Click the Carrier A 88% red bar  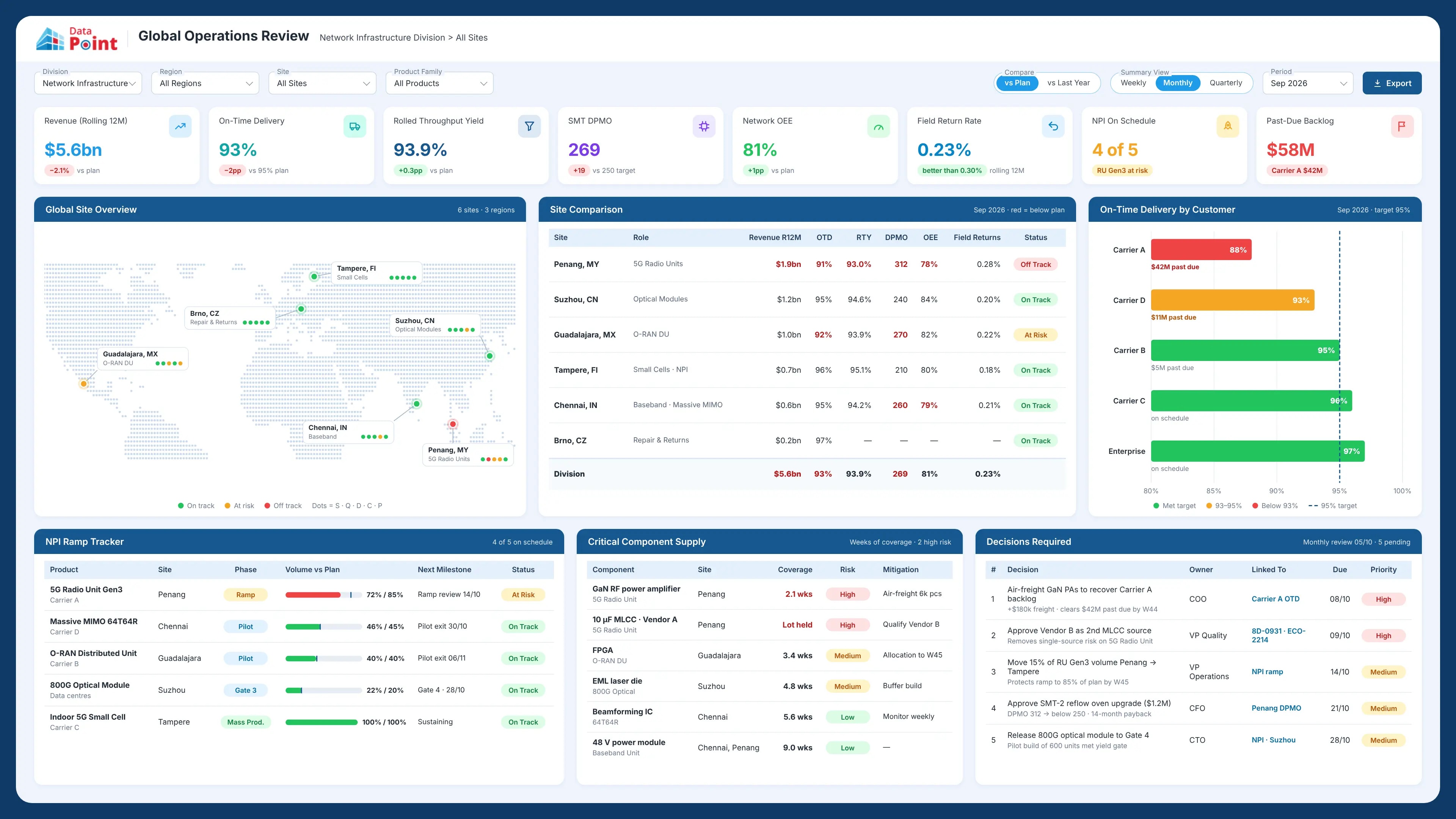pyautogui.click(x=1201, y=250)
